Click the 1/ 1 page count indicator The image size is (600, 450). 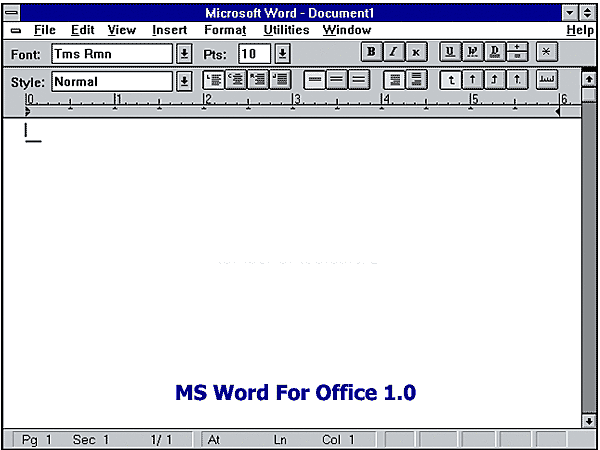point(161,440)
